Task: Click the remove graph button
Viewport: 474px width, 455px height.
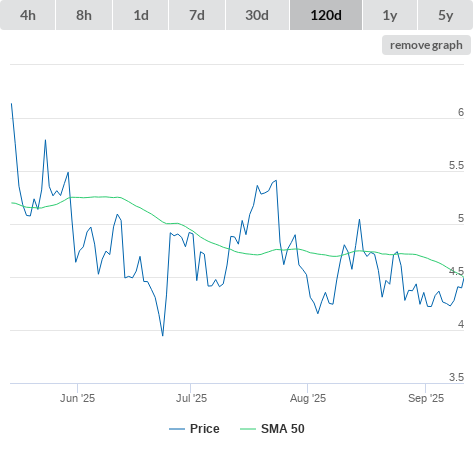Action: point(426,45)
